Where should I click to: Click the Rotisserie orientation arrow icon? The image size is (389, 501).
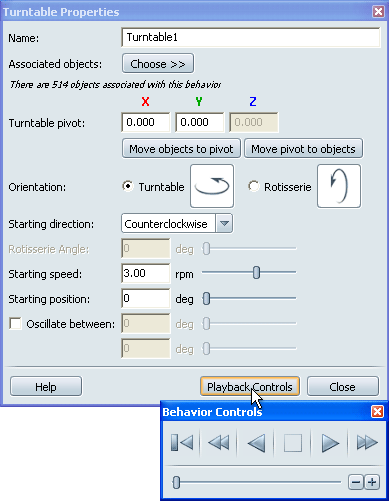click(x=339, y=186)
